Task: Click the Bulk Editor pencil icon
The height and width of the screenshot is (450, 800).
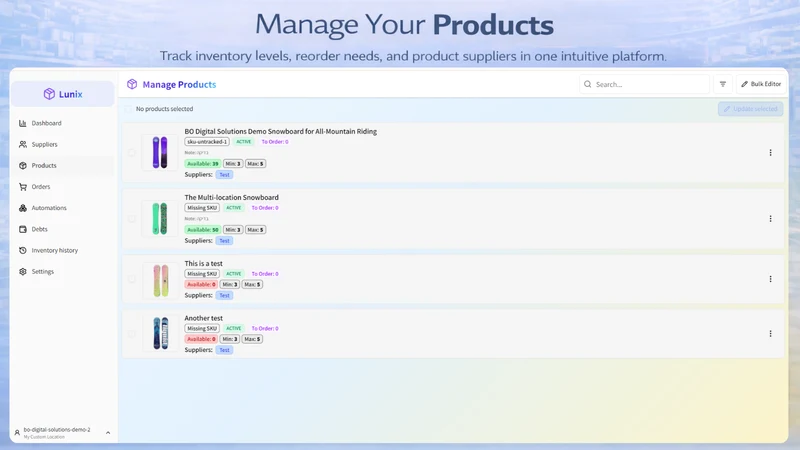Action: [744, 84]
